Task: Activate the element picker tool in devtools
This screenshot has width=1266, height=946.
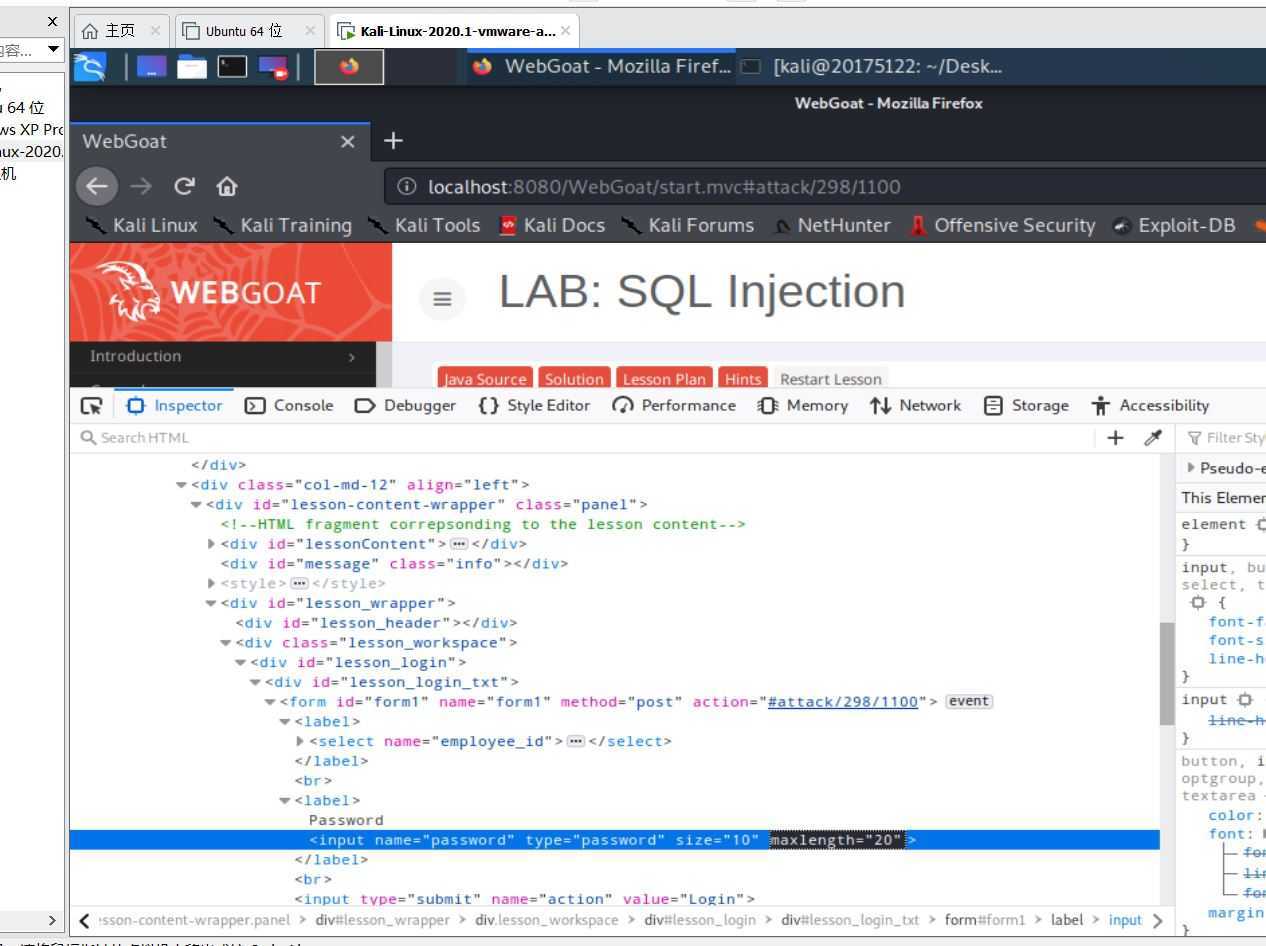Action: tap(92, 405)
